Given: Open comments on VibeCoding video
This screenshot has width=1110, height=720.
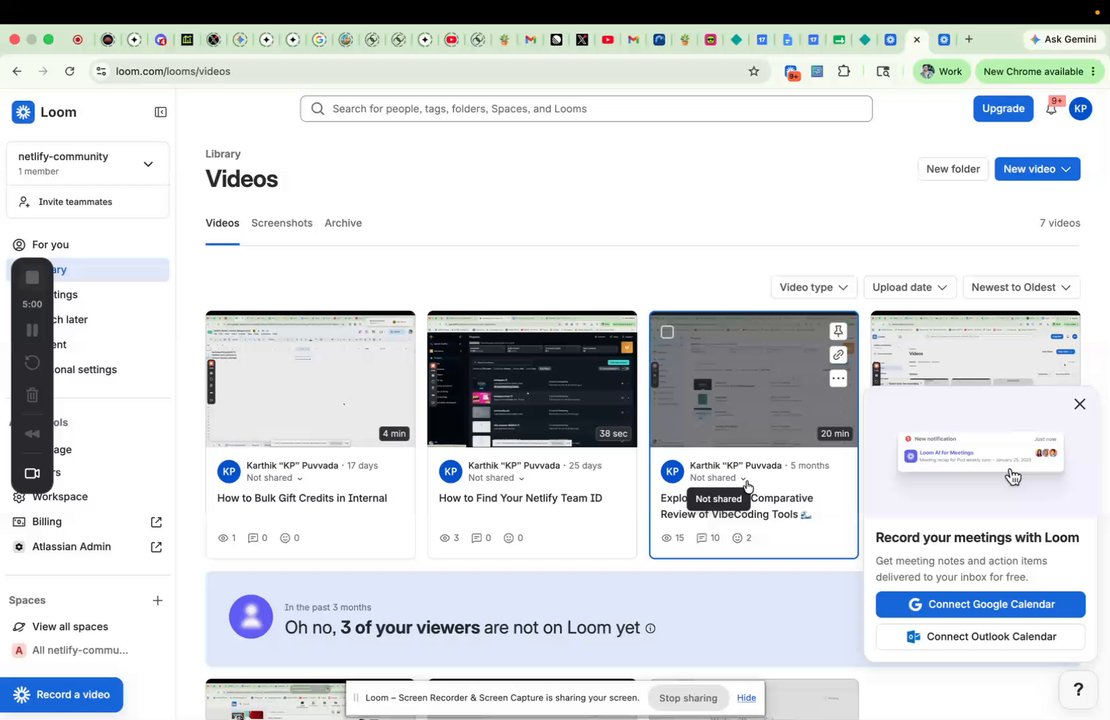Looking at the screenshot, I should [708, 538].
